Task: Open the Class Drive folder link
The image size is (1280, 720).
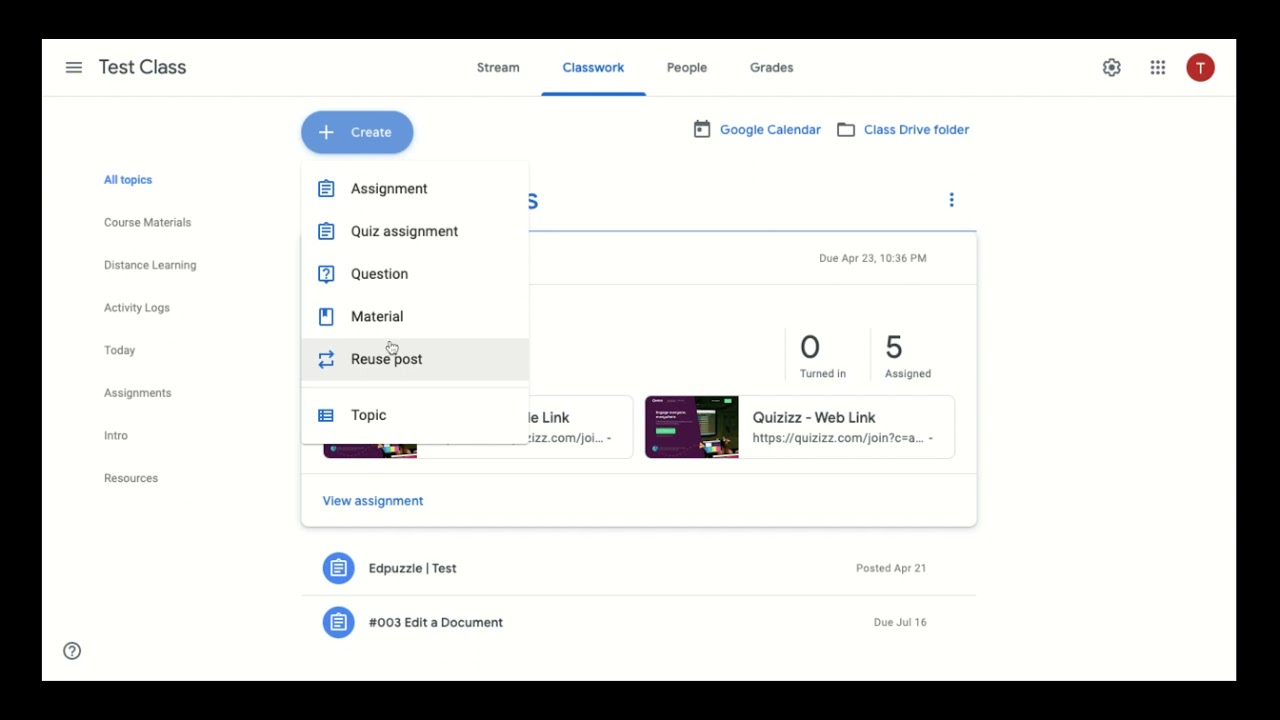Action: [916, 130]
